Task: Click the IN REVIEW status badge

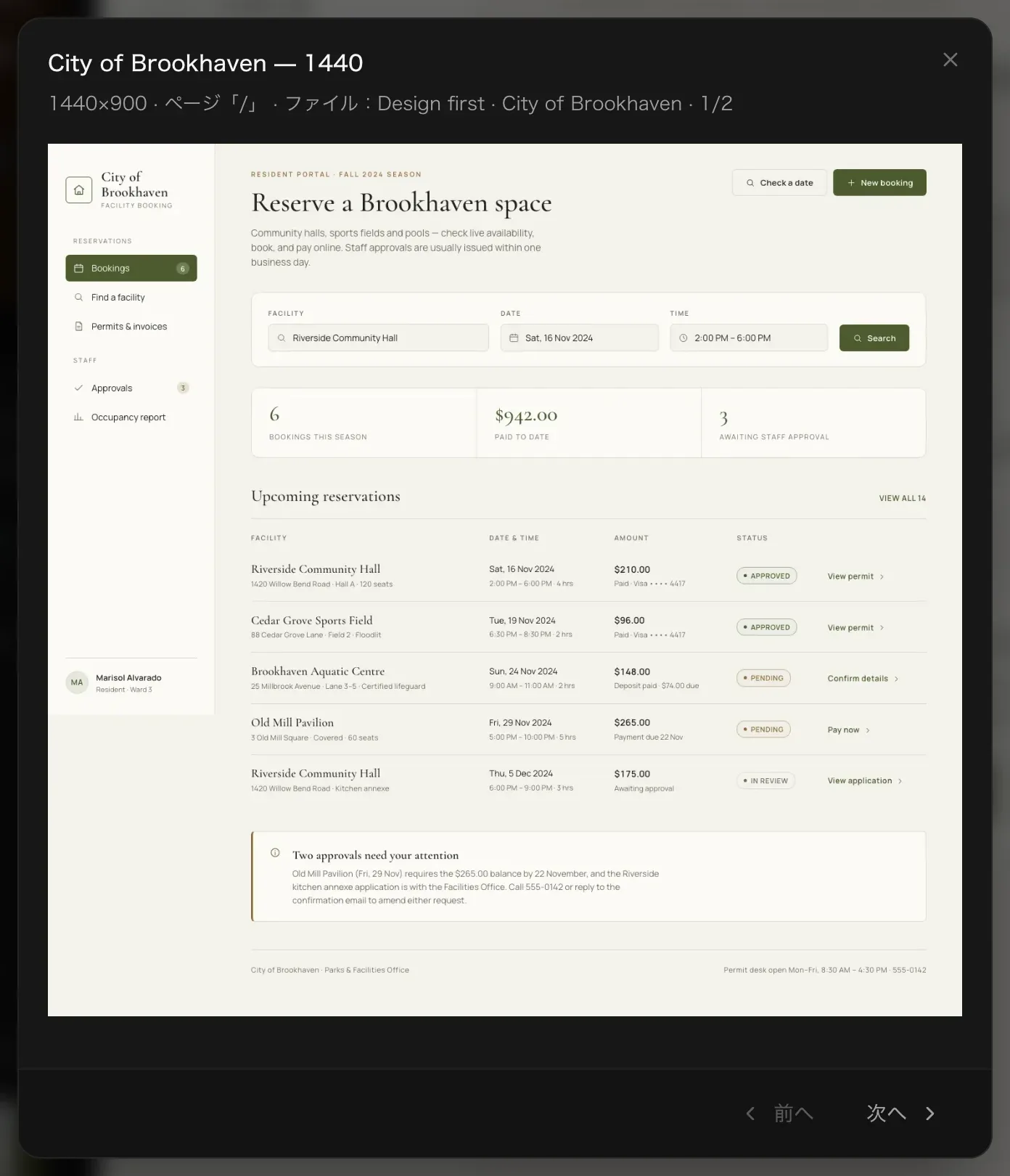Action: click(765, 781)
